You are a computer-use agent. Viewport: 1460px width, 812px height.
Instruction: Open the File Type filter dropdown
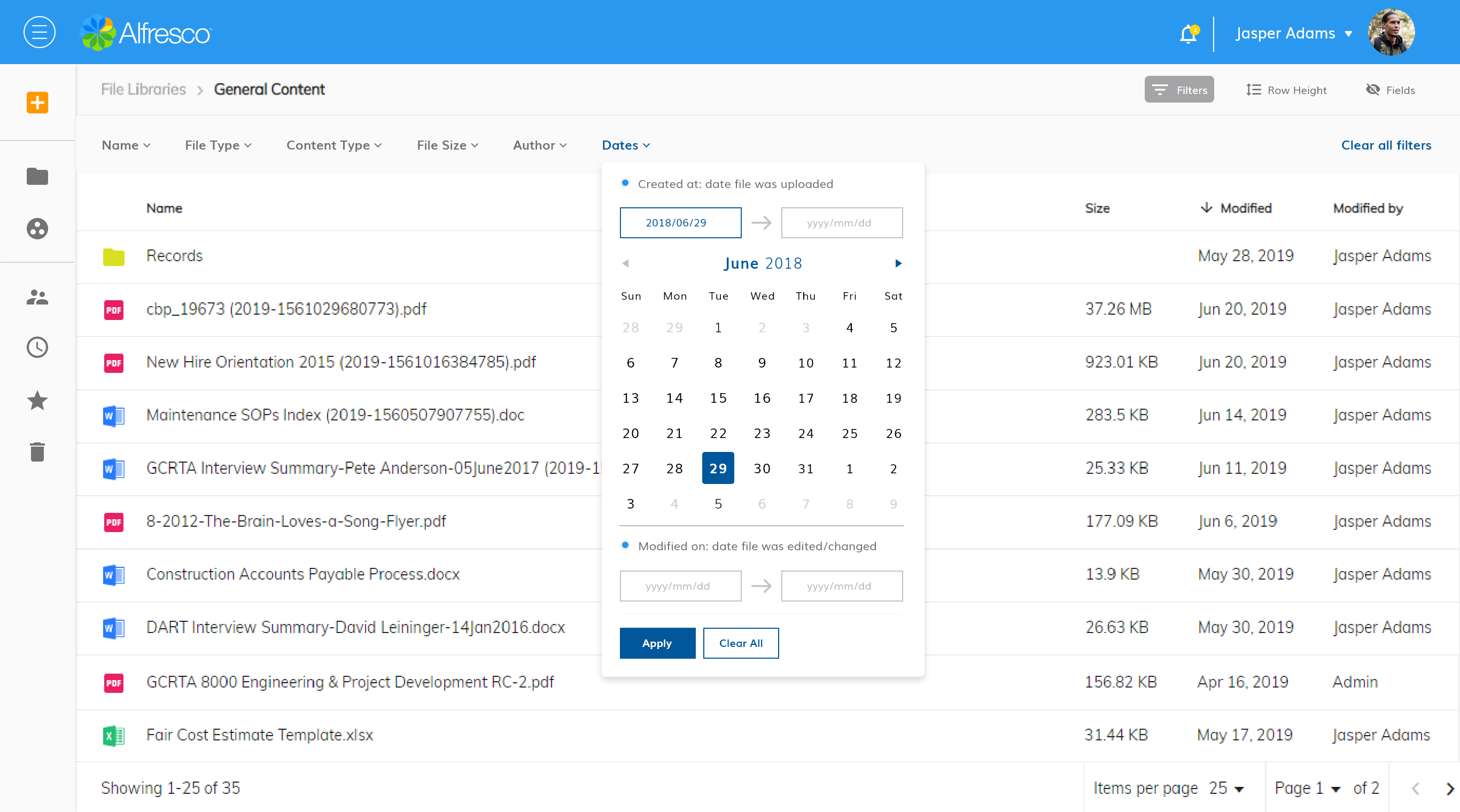point(218,145)
